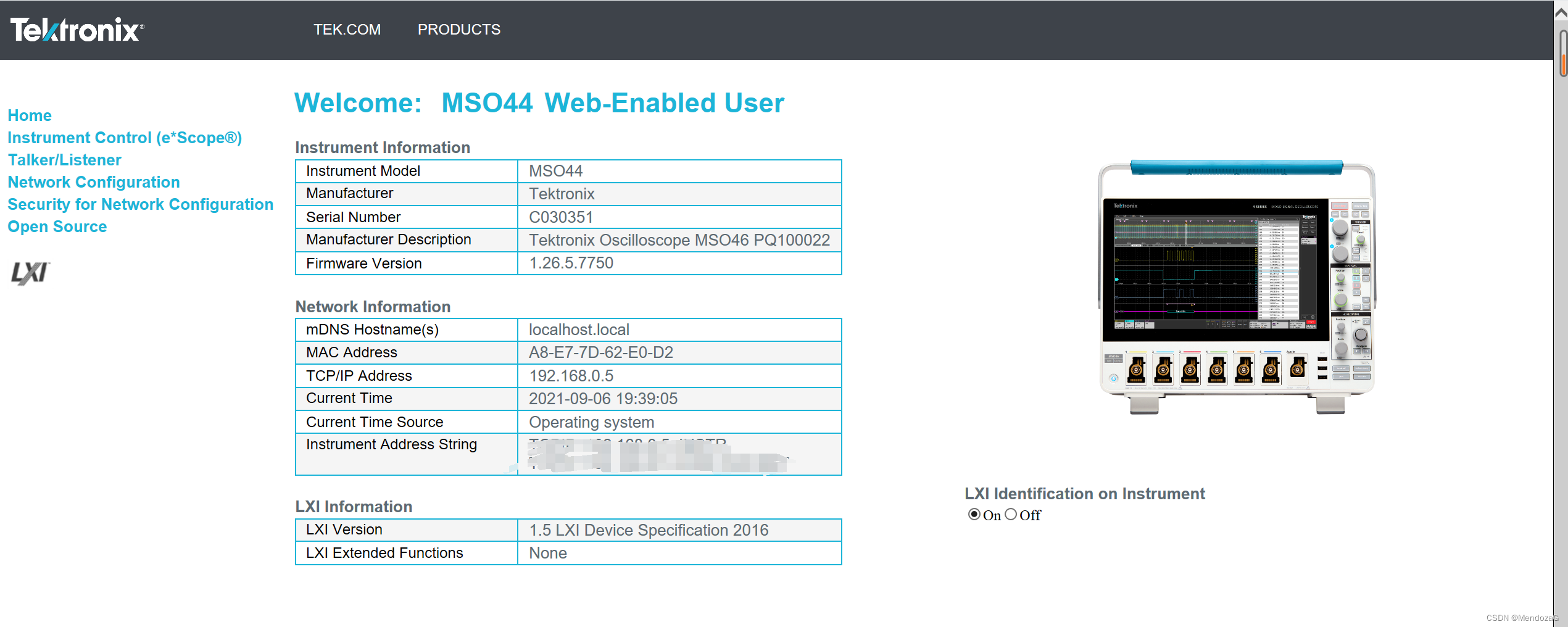Open Security for Network Configuration link

(140, 204)
